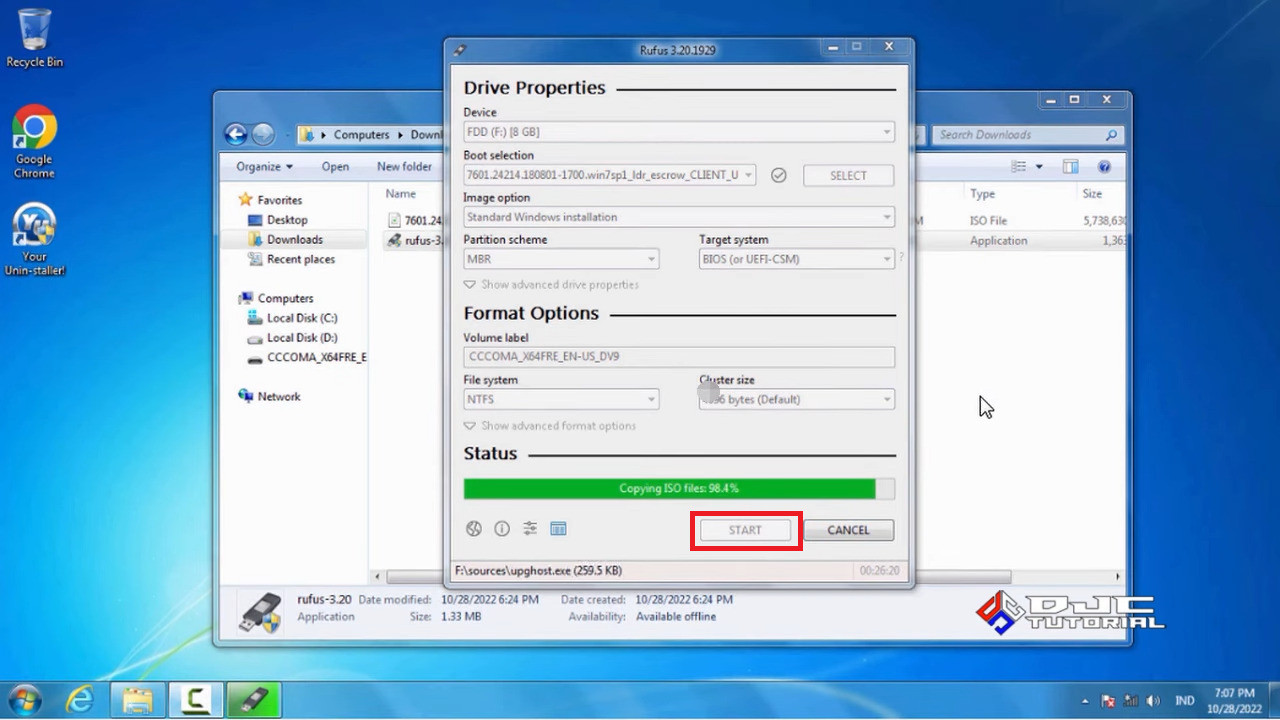
Task: Open Explorer help icon
Action: click(1105, 167)
